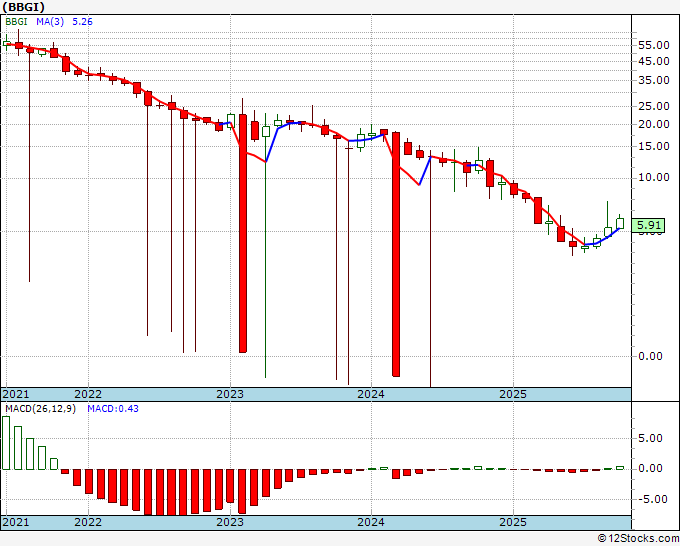Click 2024 on the MACD time axis
680x546 pixels.
(x=371, y=522)
